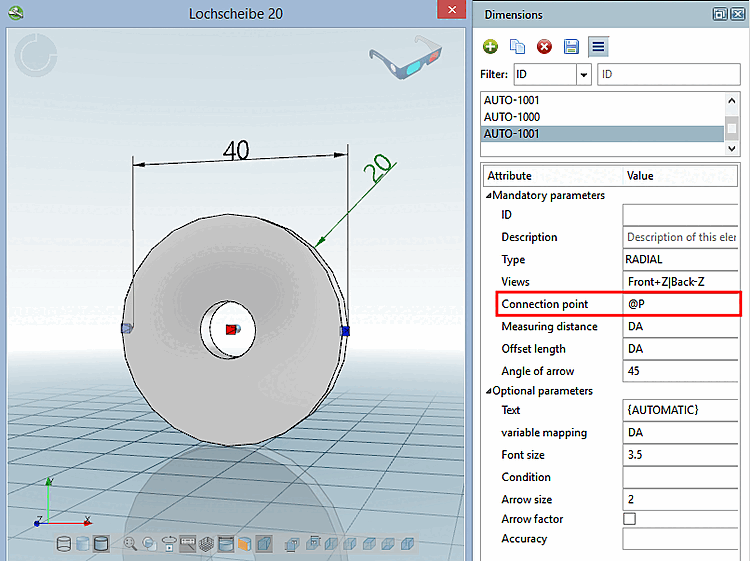The width and height of the screenshot is (750, 561).
Task: Collapse the Mandatory parameters section
Action: pyautogui.click(x=489, y=196)
